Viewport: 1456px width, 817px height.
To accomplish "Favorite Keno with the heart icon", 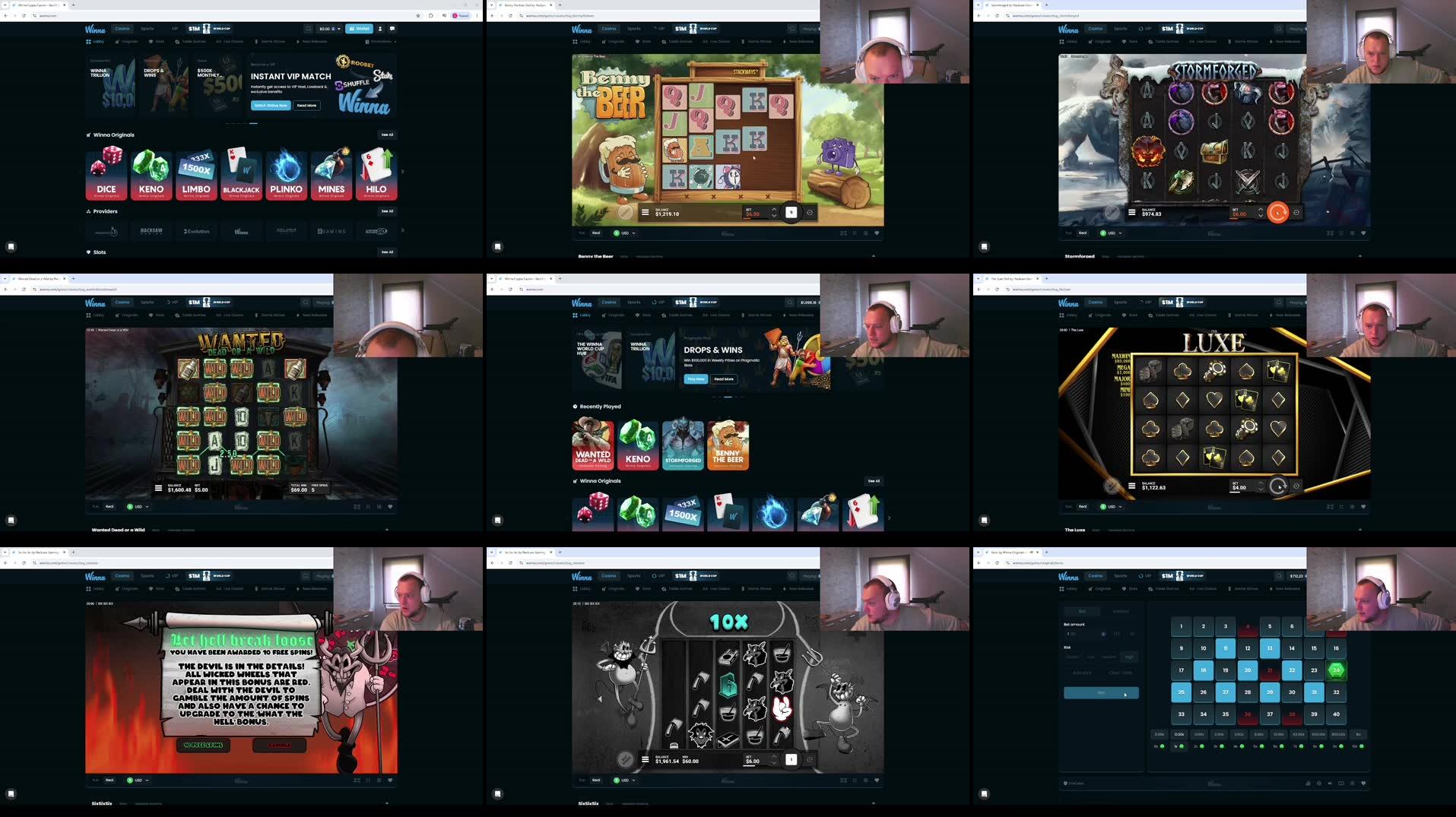I will point(1363,783).
